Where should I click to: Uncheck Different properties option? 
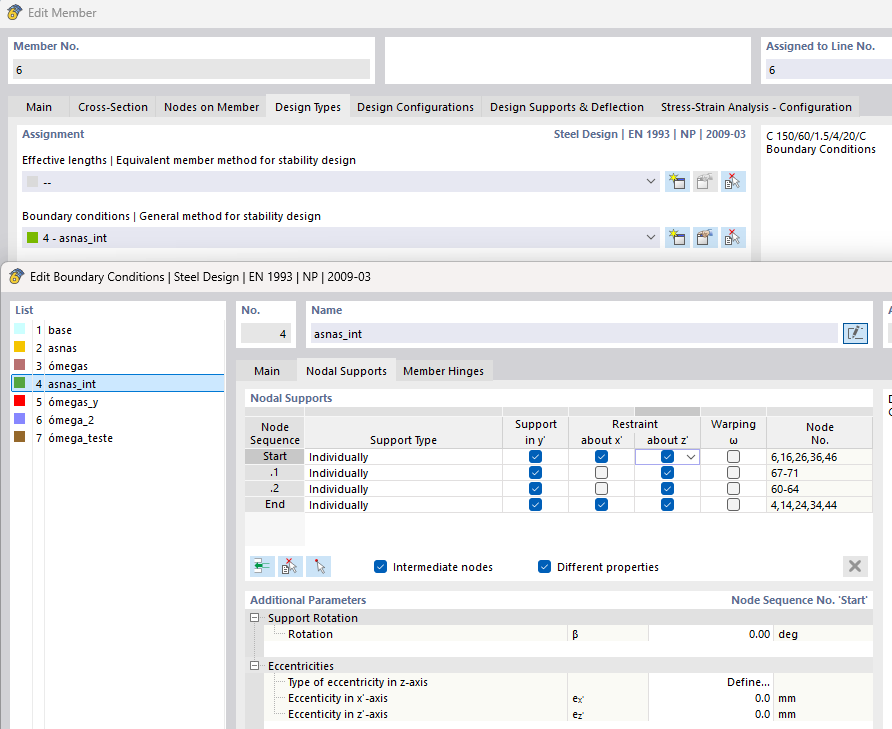coord(545,567)
